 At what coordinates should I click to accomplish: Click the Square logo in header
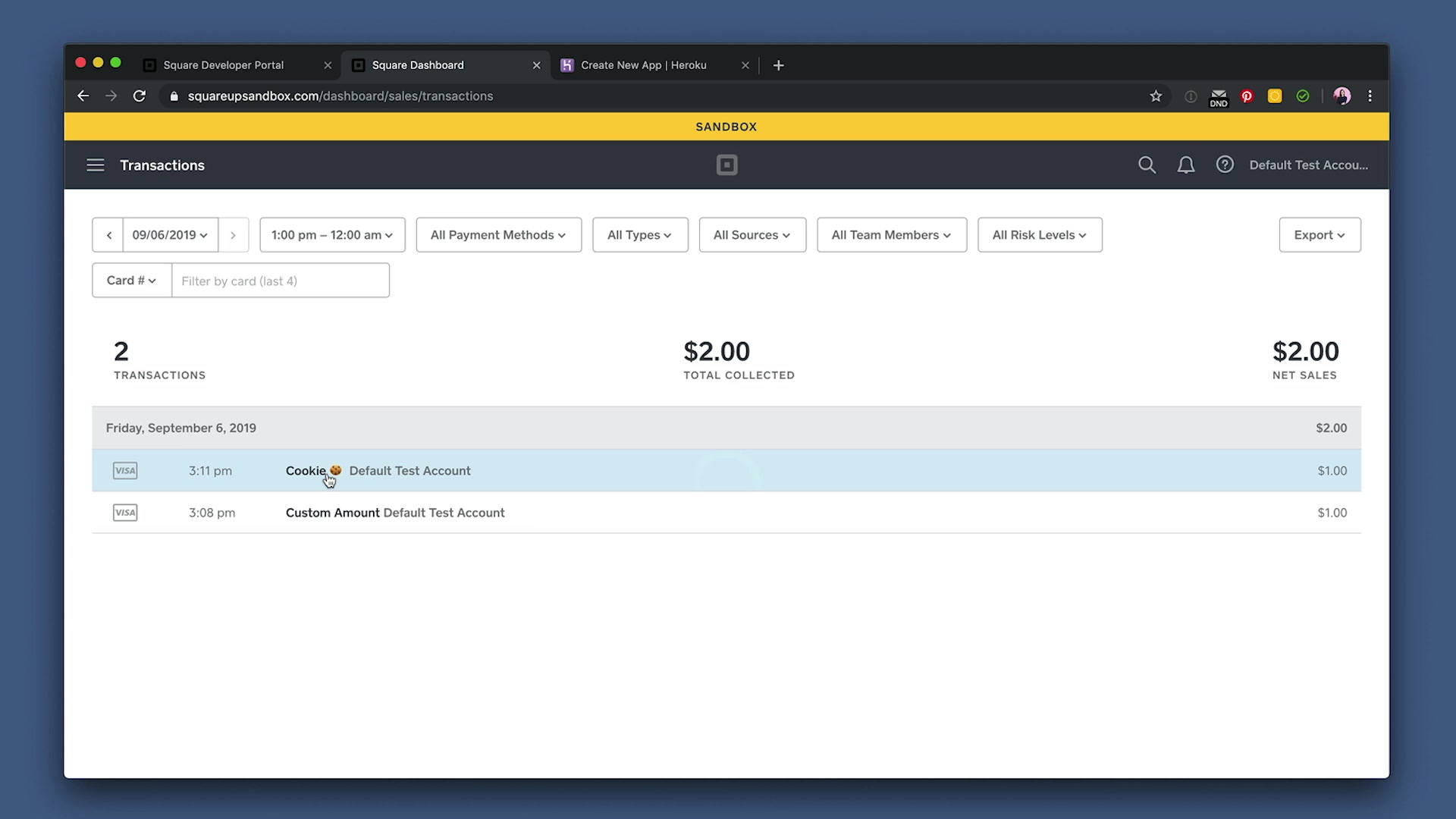[x=726, y=165]
